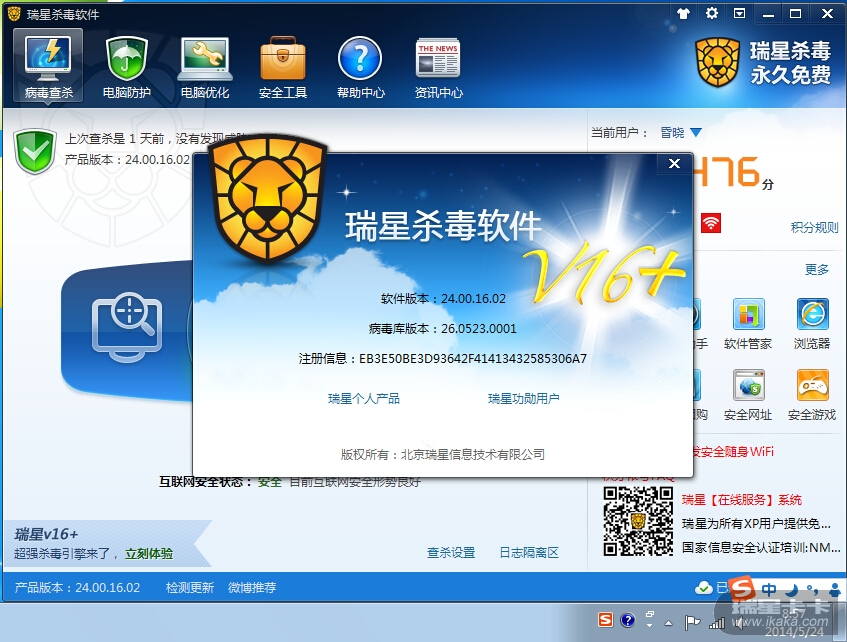Open the 瑞星【在线服务】系统 news link

[742, 500]
